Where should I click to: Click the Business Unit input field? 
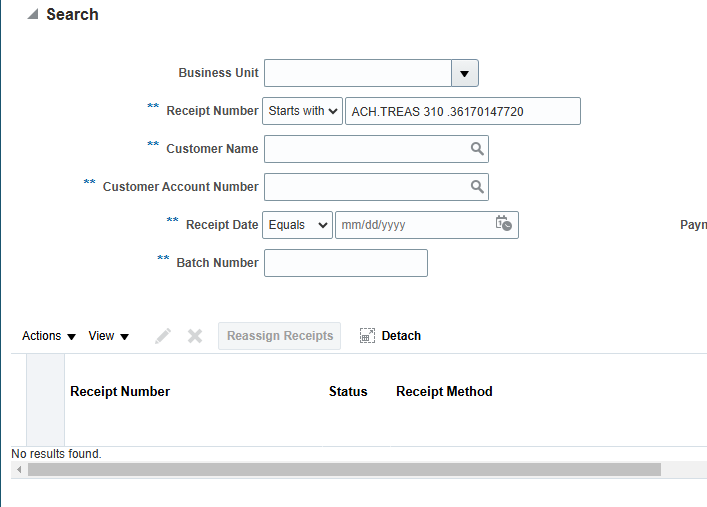(x=358, y=73)
